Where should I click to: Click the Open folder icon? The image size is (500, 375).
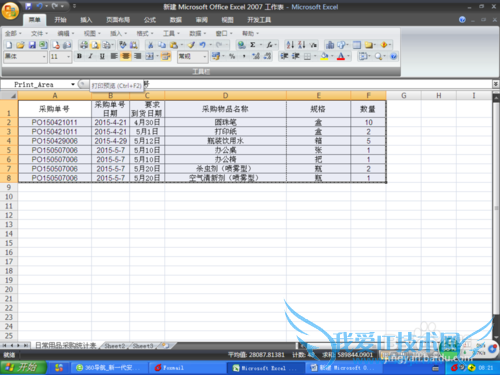pos(20,45)
